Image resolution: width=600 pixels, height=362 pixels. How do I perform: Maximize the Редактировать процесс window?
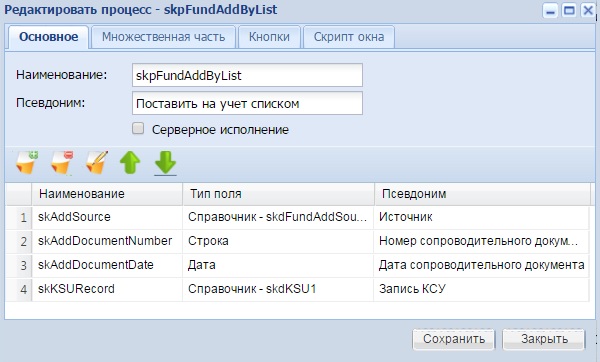[569, 11]
